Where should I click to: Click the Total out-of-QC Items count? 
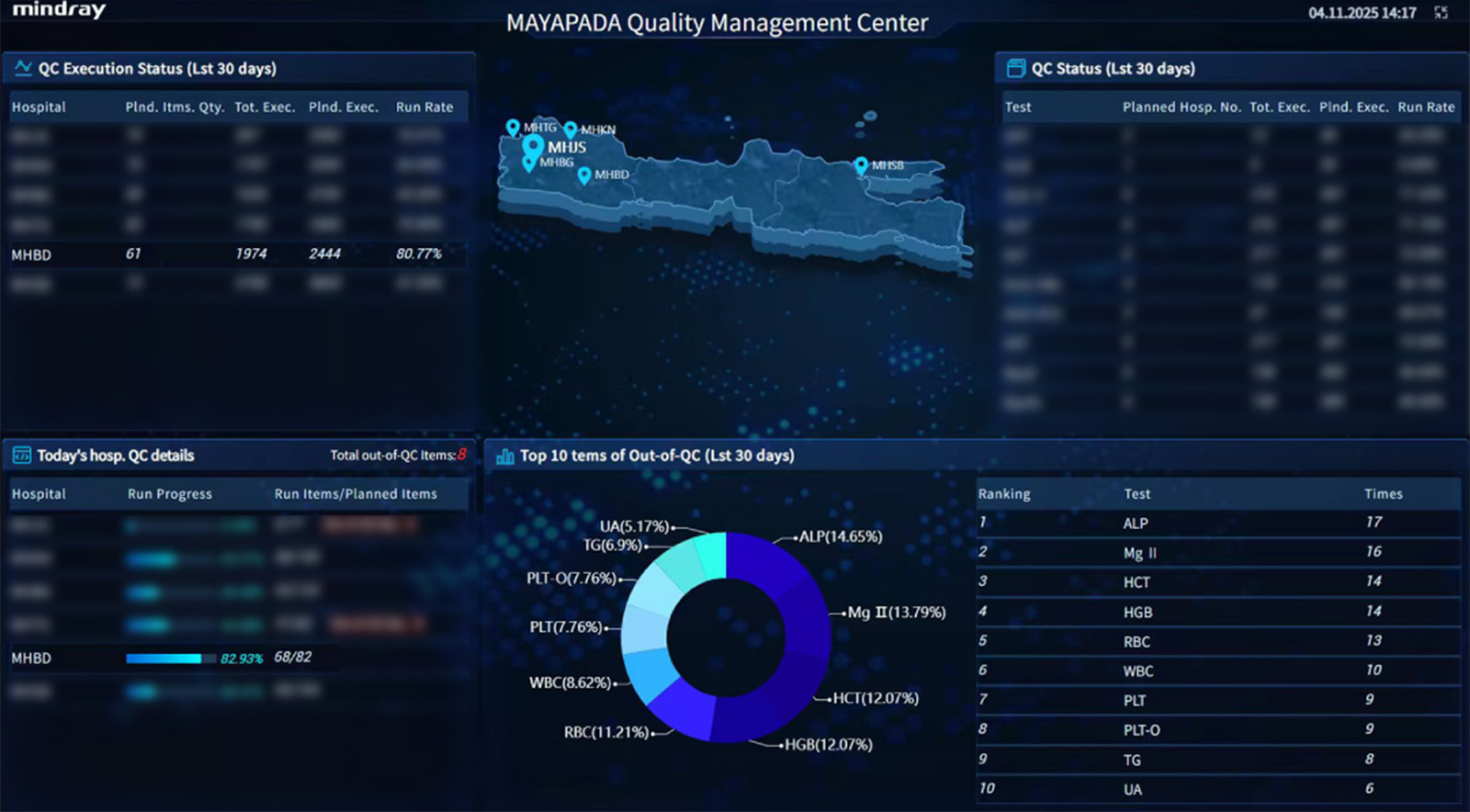pyautogui.click(x=462, y=455)
